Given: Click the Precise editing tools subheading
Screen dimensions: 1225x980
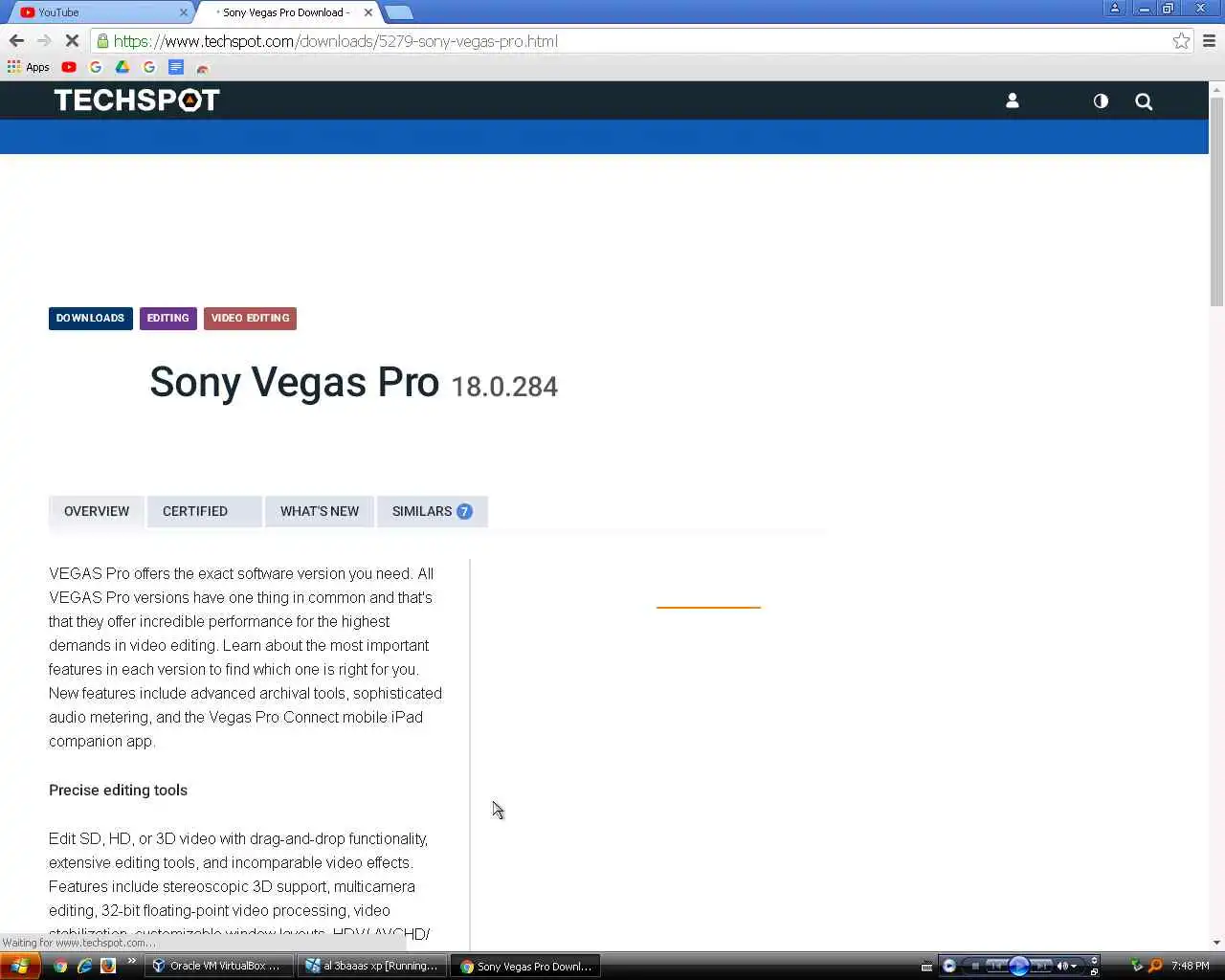Looking at the screenshot, I should (119, 790).
